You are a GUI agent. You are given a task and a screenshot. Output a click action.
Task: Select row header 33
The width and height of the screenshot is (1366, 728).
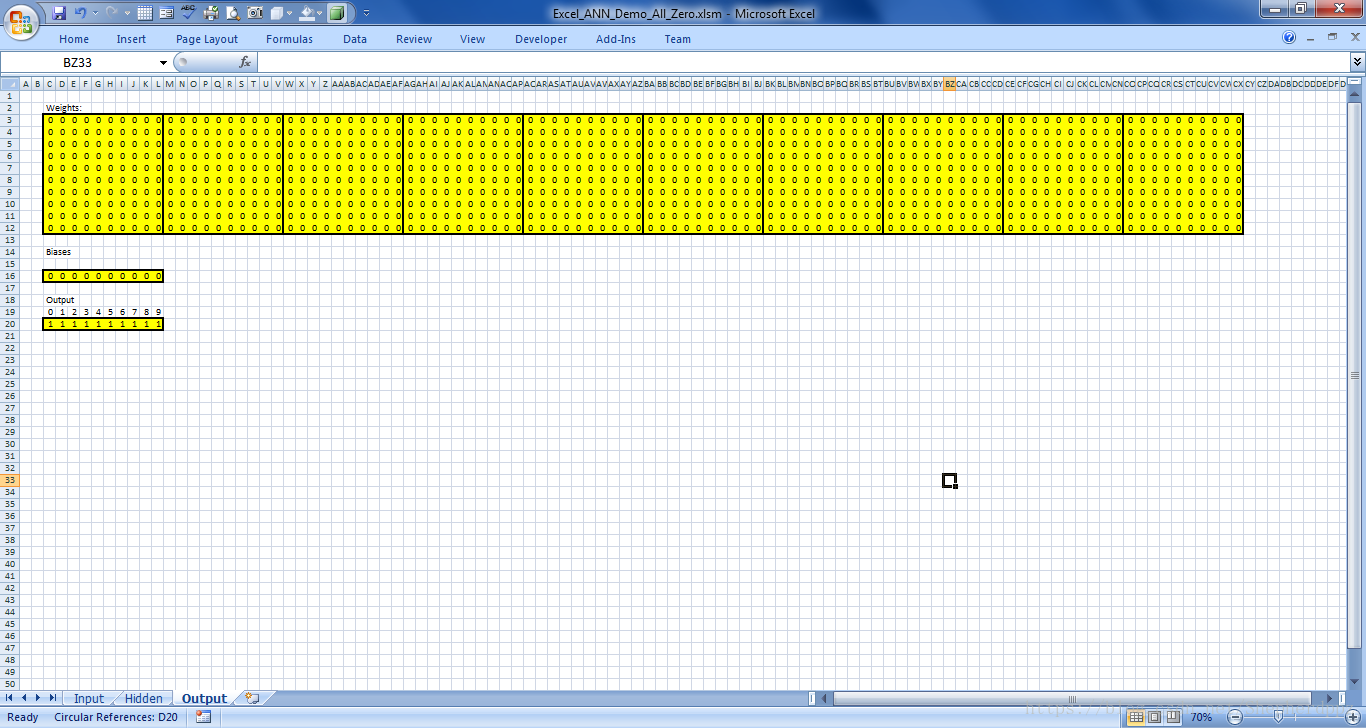10,480
